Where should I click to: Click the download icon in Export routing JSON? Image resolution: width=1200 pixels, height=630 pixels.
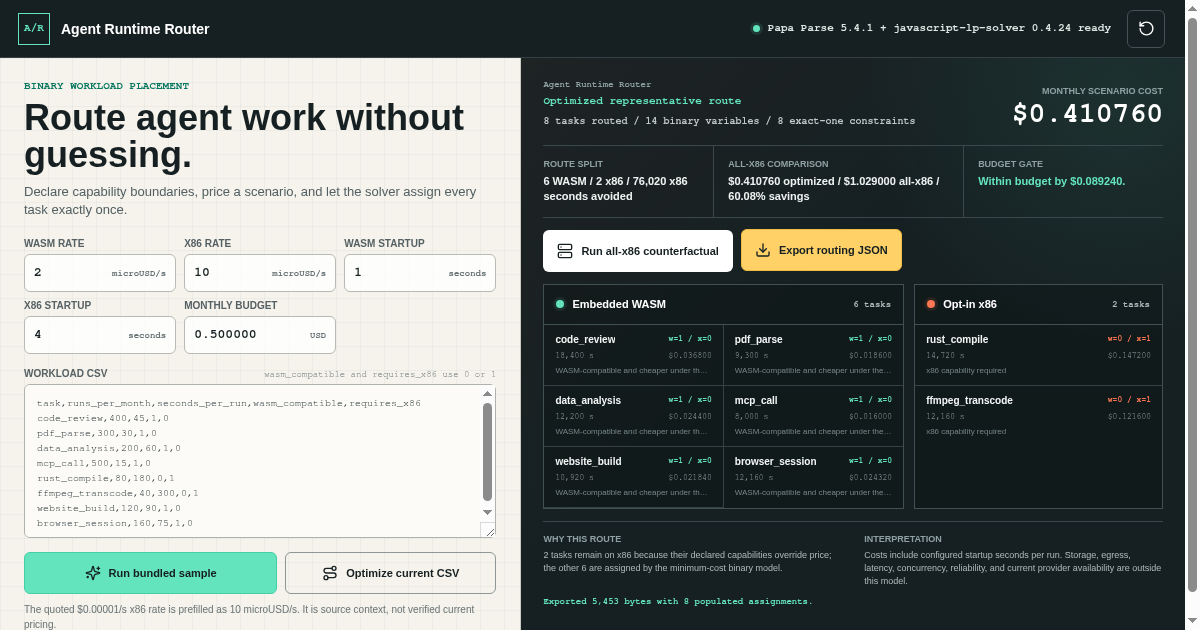coord(763,250)
